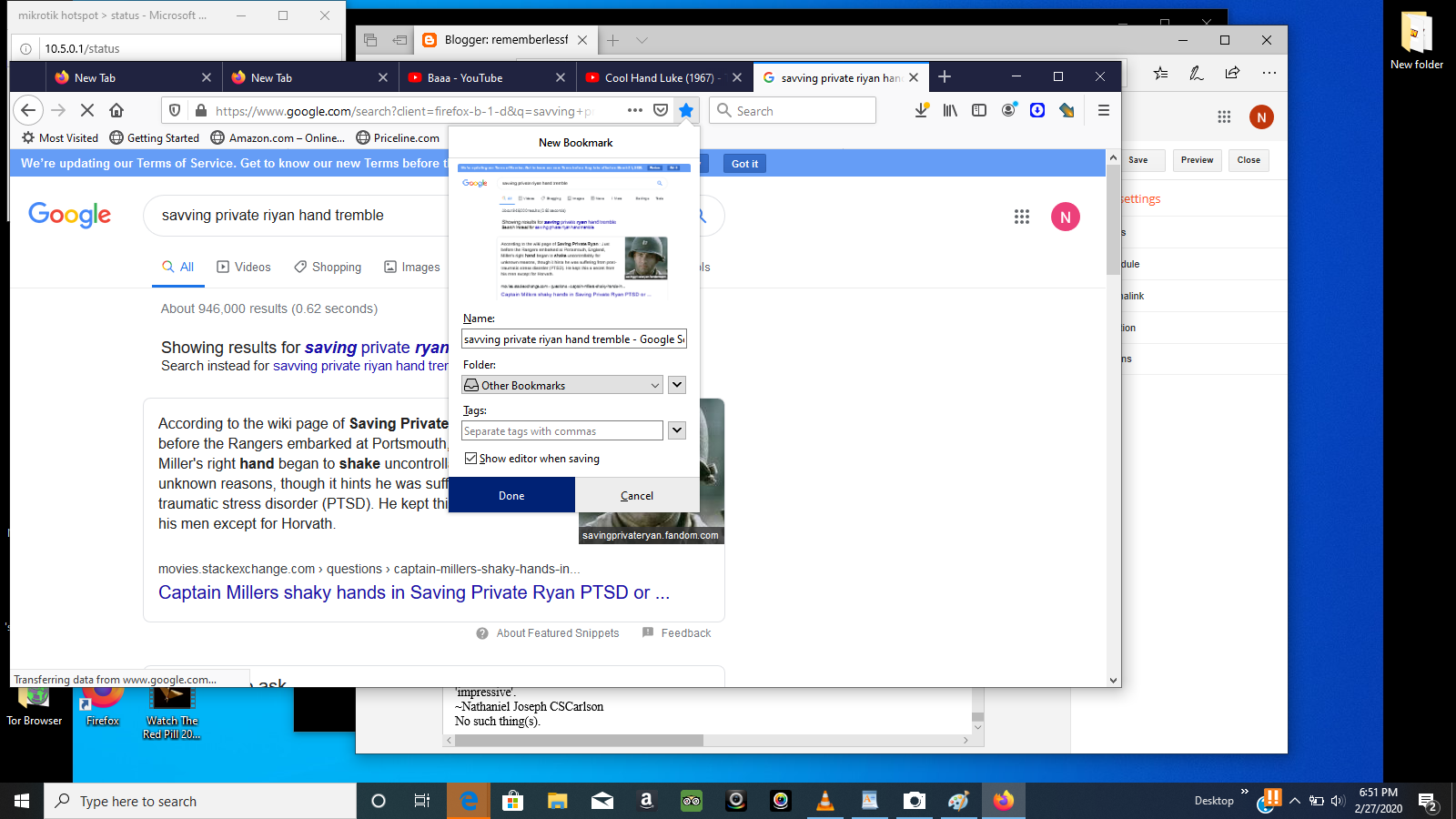This screenshot has height=819, width=1456.
Task: Cancel the New Bookmark panel
Action: click(637, 495)
